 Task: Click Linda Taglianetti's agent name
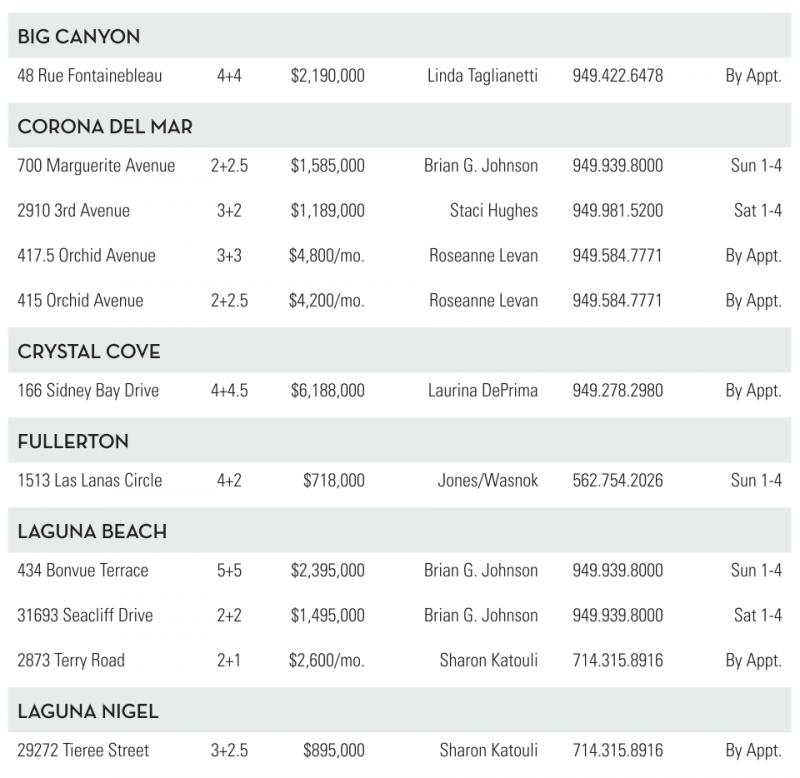tap(482, 76)
